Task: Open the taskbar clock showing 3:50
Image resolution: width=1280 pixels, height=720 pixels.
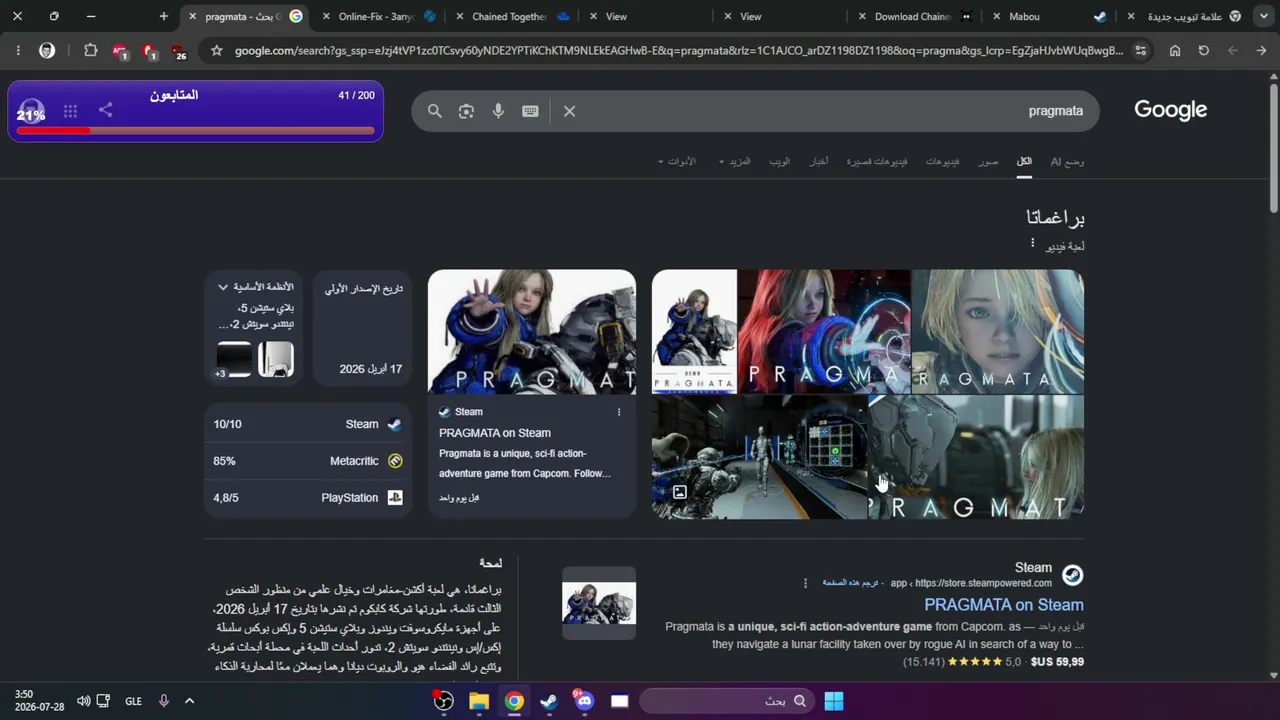Action: 39,700
